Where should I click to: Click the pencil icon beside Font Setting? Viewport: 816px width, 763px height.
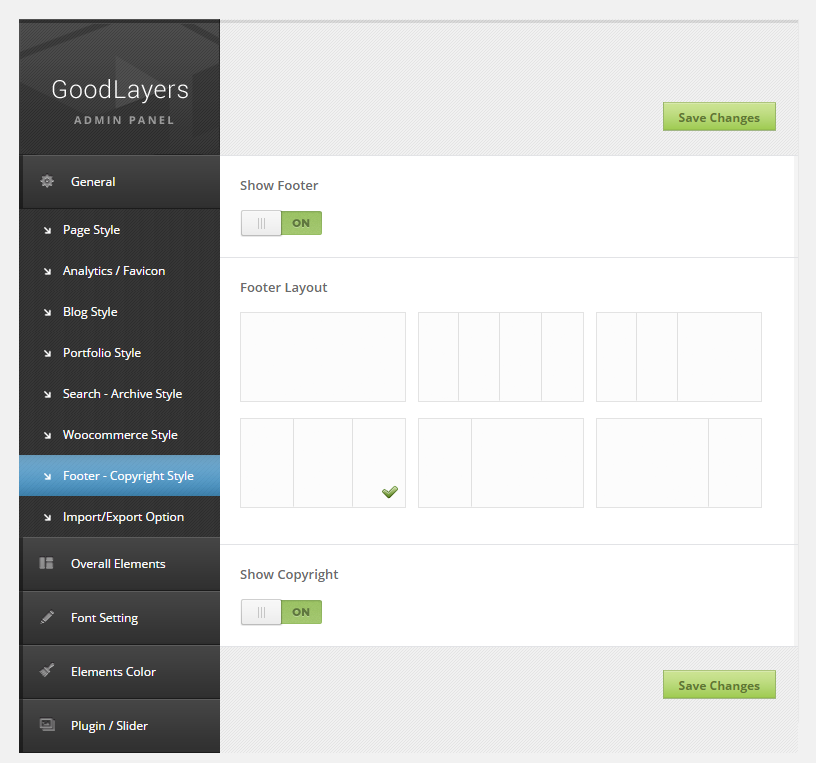pyautogui.click(x=47, y=617)
